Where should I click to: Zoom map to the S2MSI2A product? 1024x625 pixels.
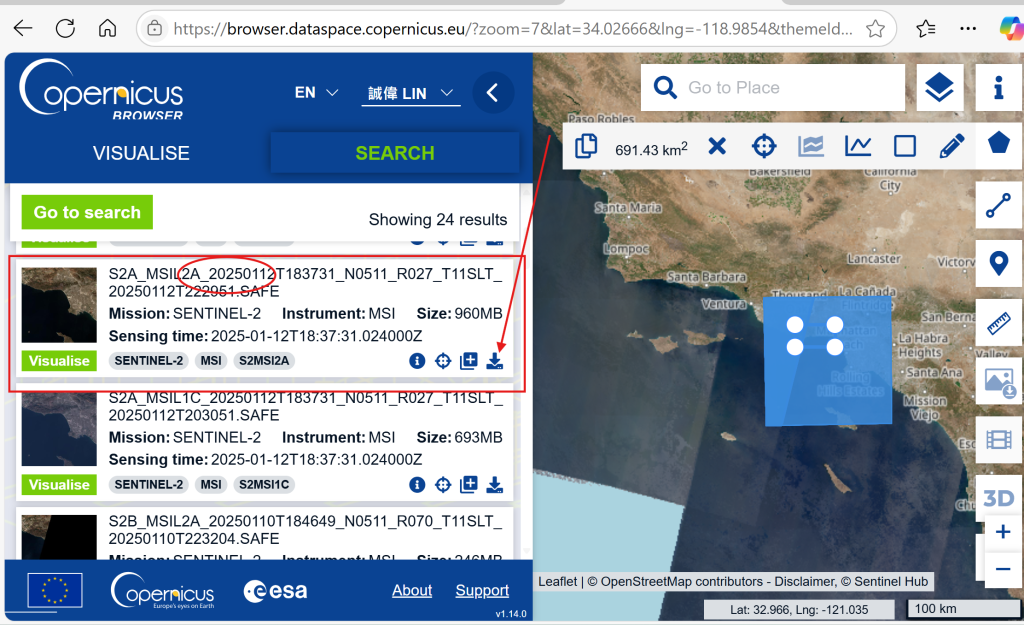pyautogui.click(x=443, y=361)
